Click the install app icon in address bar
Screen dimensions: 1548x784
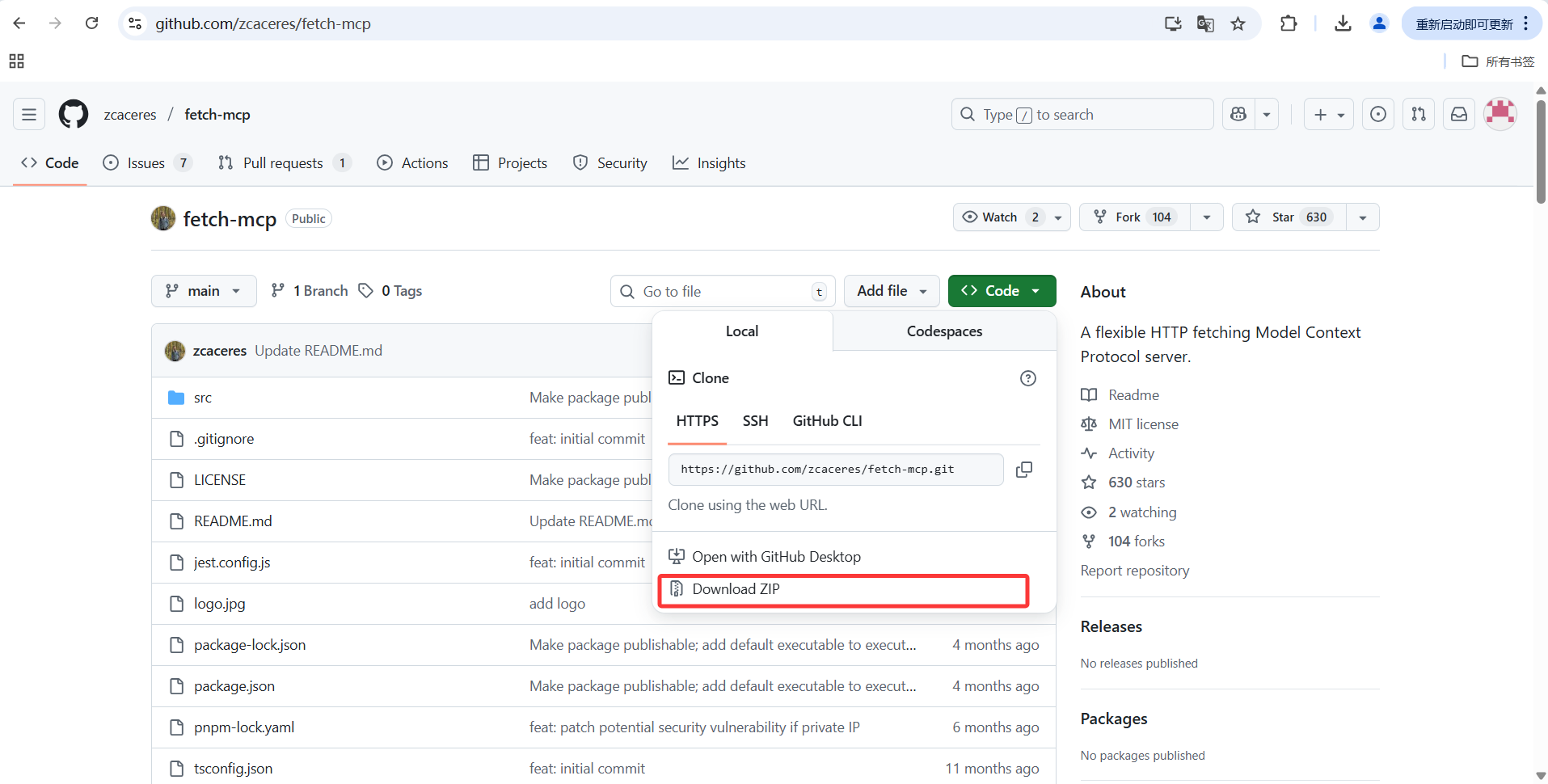(x=1173, y=23)
